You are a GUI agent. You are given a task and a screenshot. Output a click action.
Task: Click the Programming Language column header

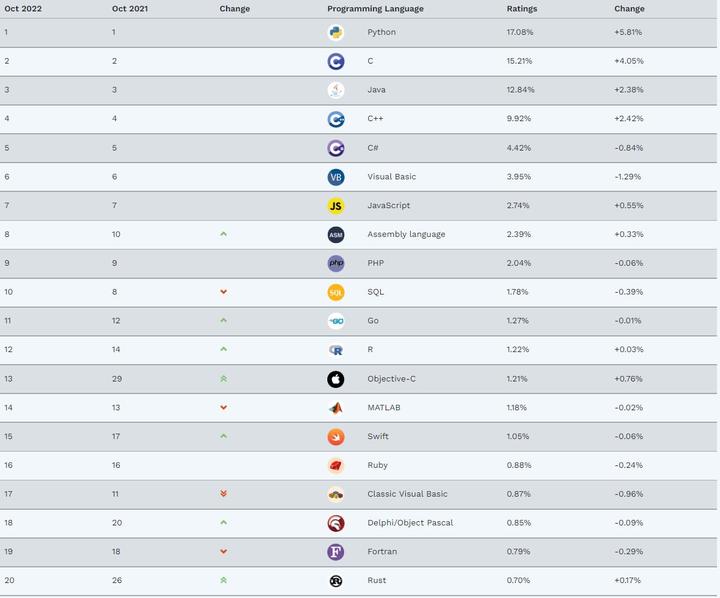pos(375,9)
